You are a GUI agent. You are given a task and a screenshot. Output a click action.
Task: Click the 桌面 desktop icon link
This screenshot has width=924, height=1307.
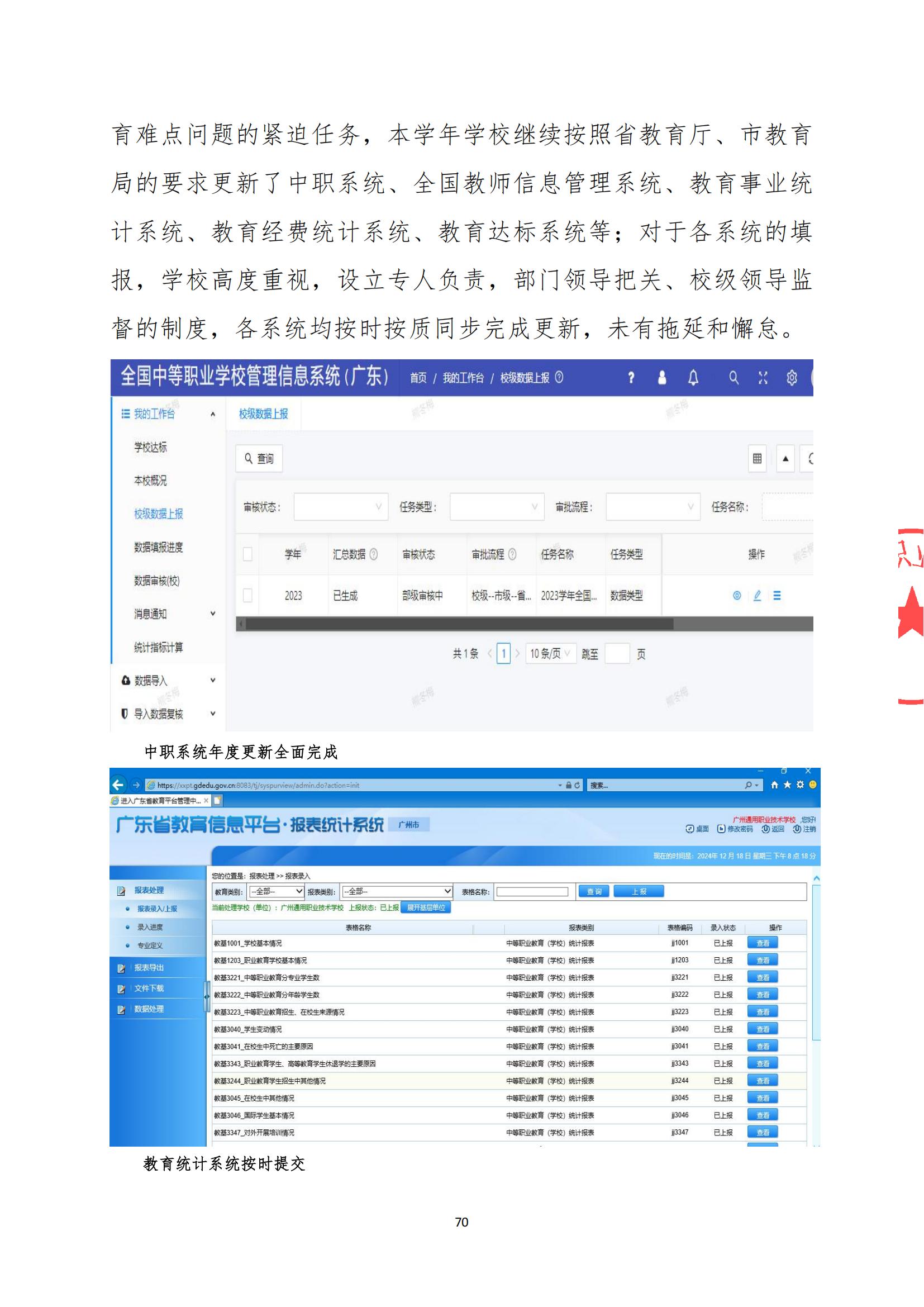point(698,829)
